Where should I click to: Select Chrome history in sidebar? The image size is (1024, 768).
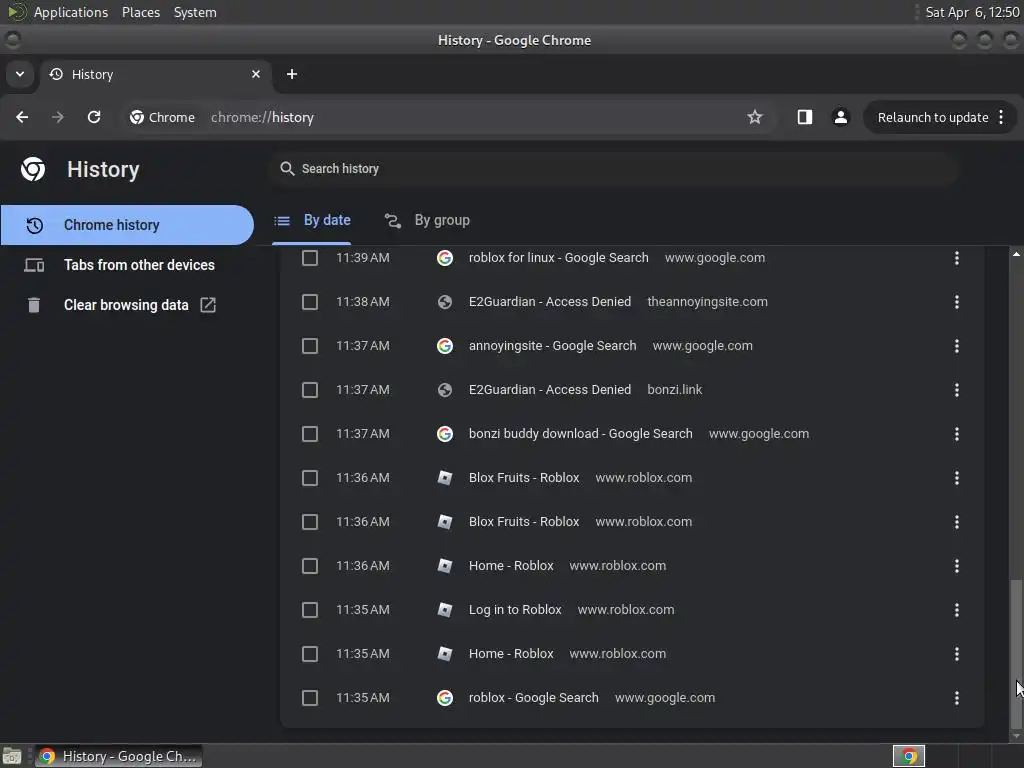pyautogui.click(x=127, y=225)
